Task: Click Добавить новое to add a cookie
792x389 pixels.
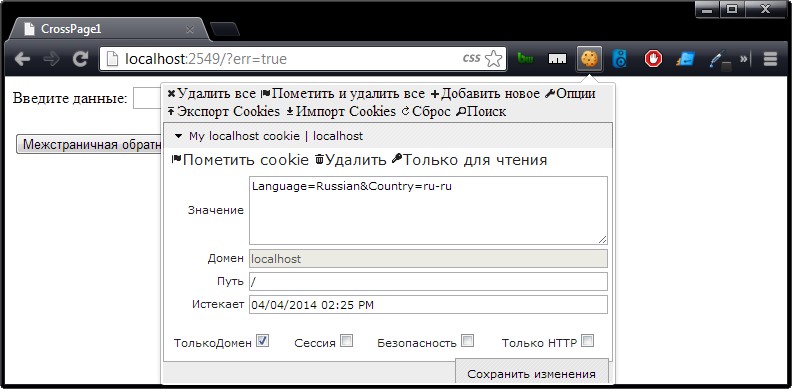Action: point(485,93)
